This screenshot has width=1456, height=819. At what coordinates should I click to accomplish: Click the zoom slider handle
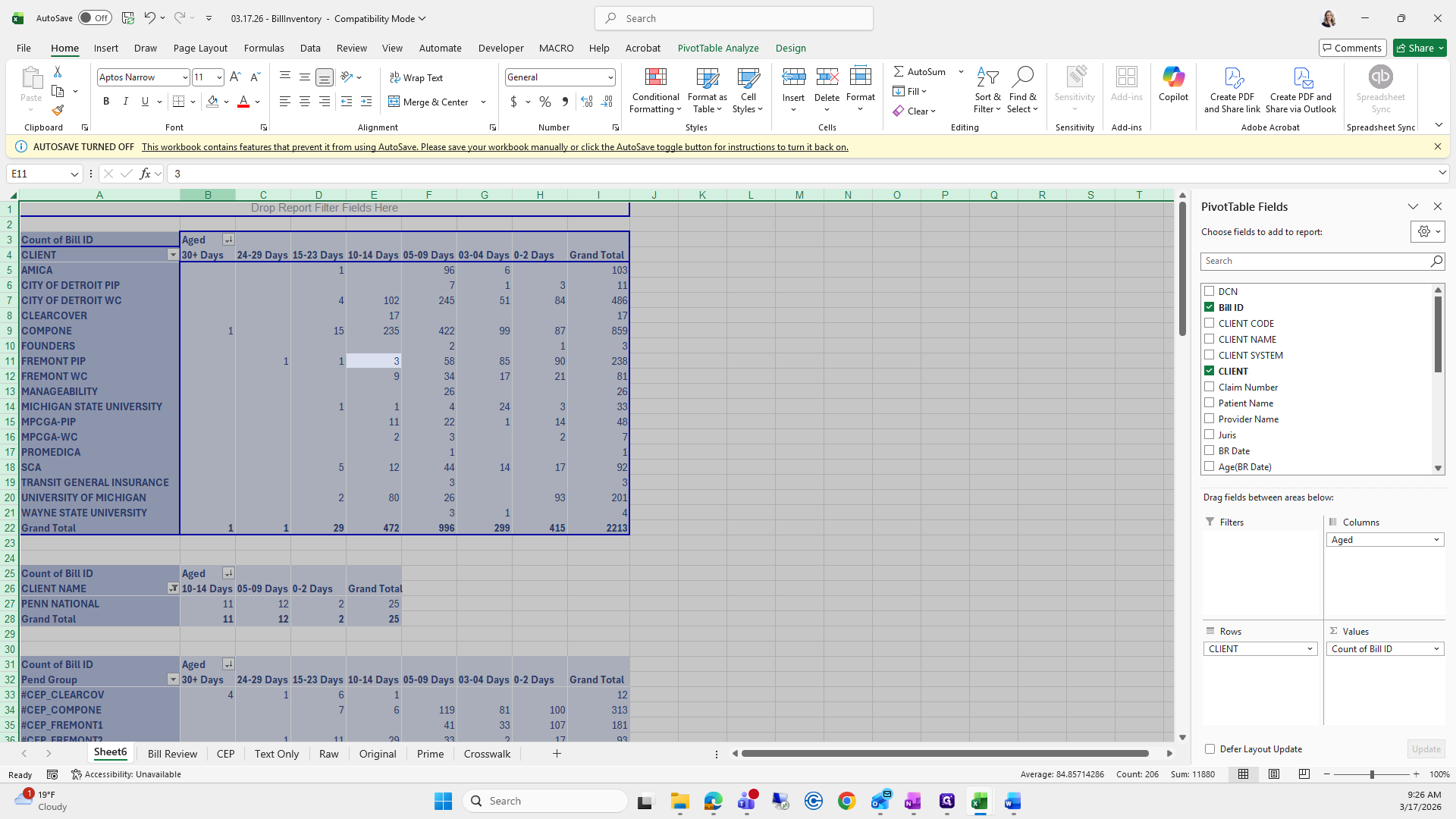(1371, 774)
